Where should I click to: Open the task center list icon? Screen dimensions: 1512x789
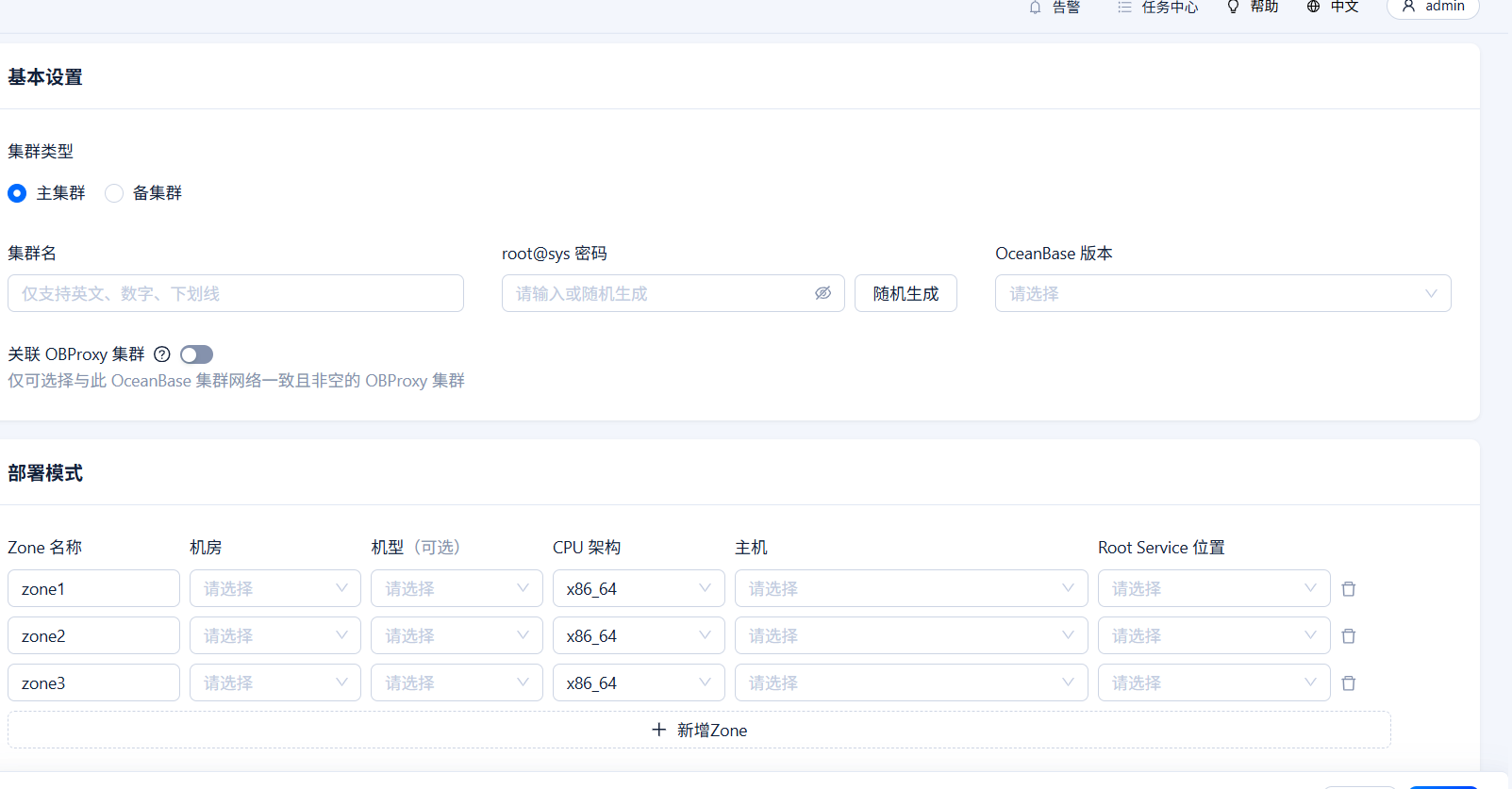coord(1124,8)
